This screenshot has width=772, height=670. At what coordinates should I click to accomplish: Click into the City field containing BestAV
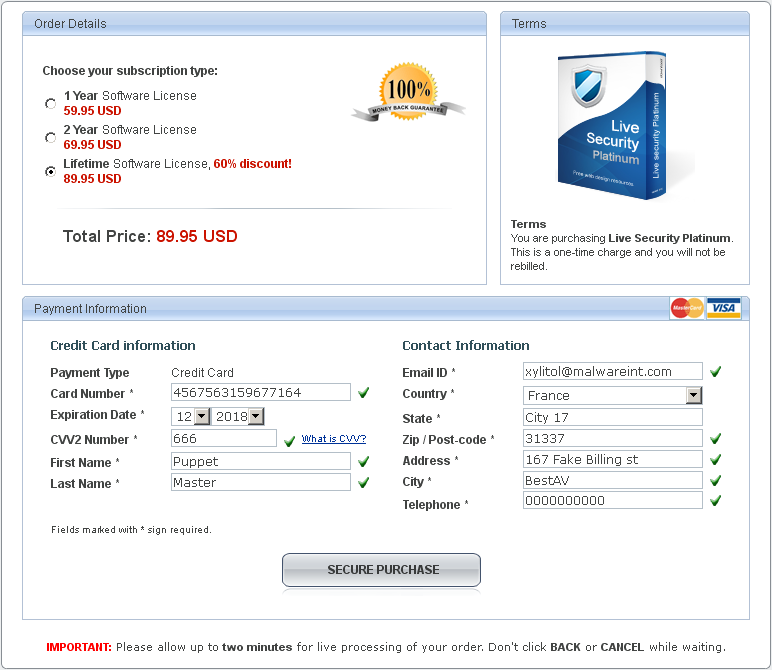pos(613,480)
